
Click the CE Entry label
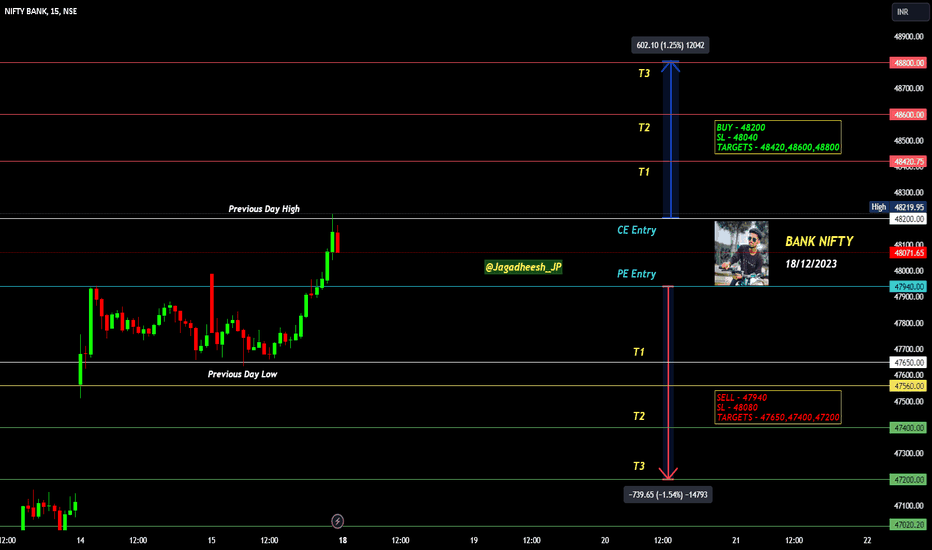coord(637,230)
